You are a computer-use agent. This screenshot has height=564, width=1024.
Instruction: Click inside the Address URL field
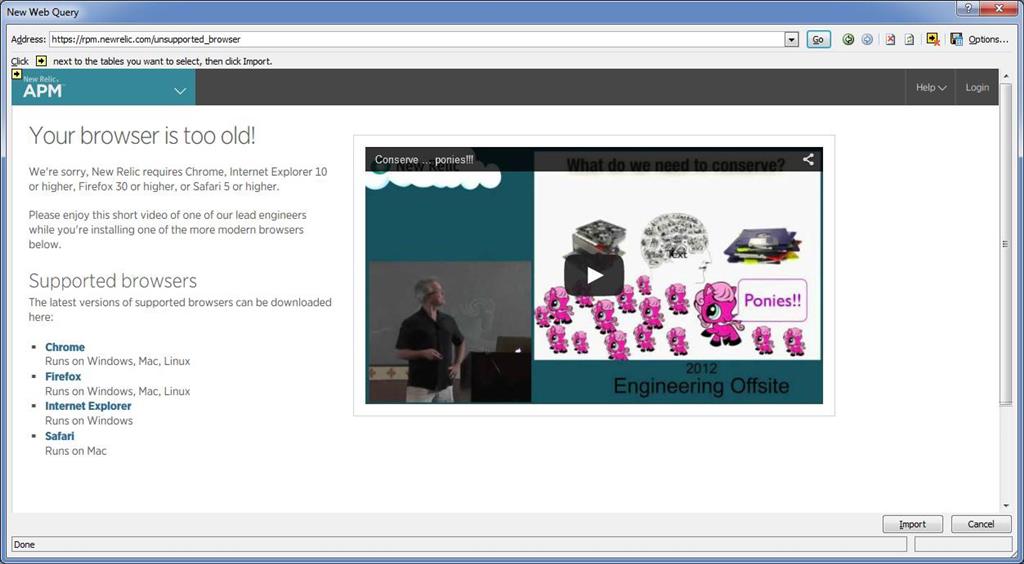click(x=417, y=40)
